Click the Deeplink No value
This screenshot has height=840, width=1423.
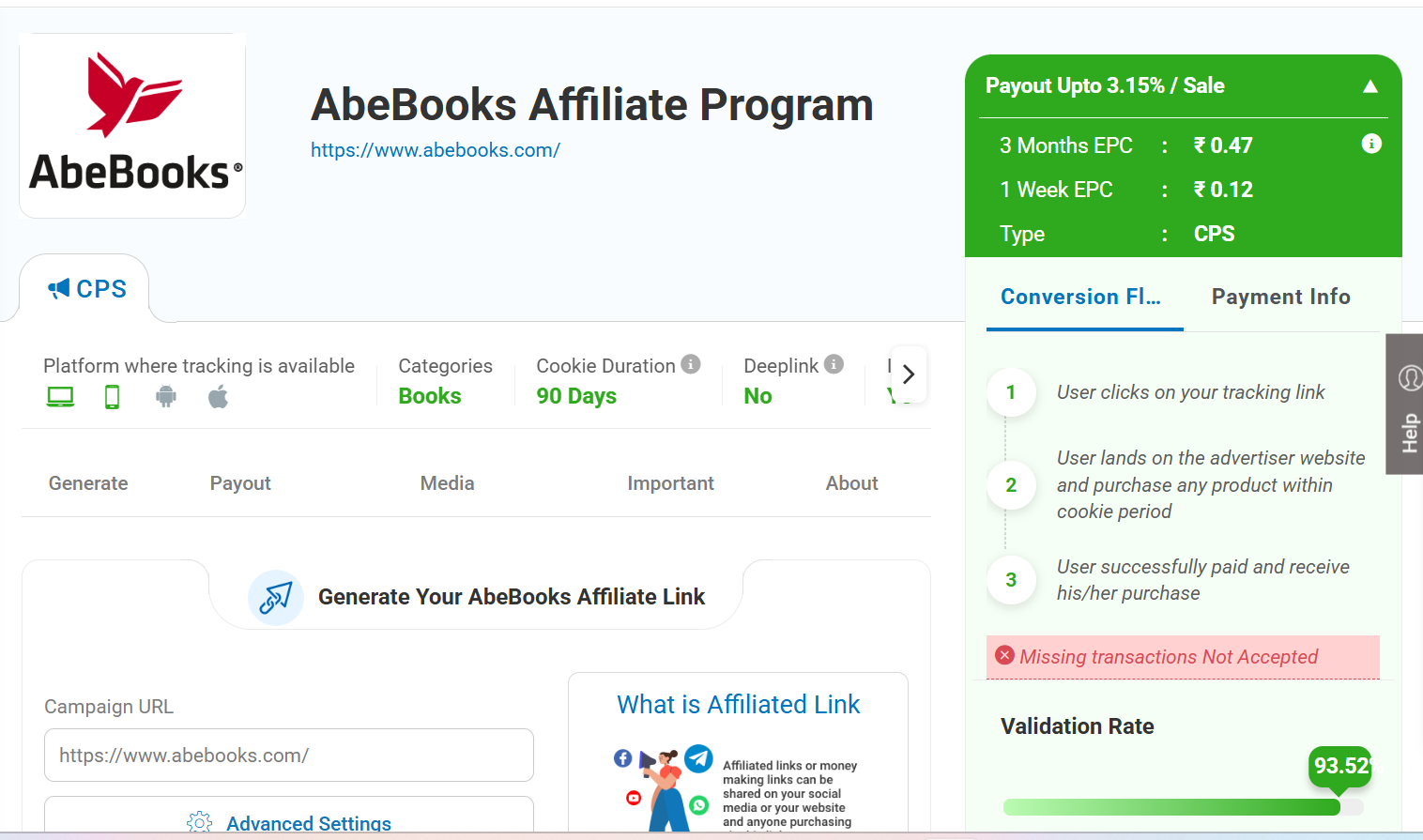coord(757,396)
